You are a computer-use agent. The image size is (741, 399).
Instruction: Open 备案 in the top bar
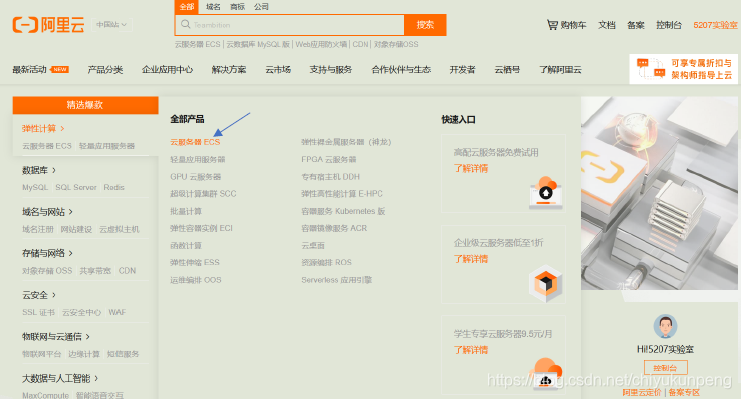pyautogui.click(x=636, y=25)
